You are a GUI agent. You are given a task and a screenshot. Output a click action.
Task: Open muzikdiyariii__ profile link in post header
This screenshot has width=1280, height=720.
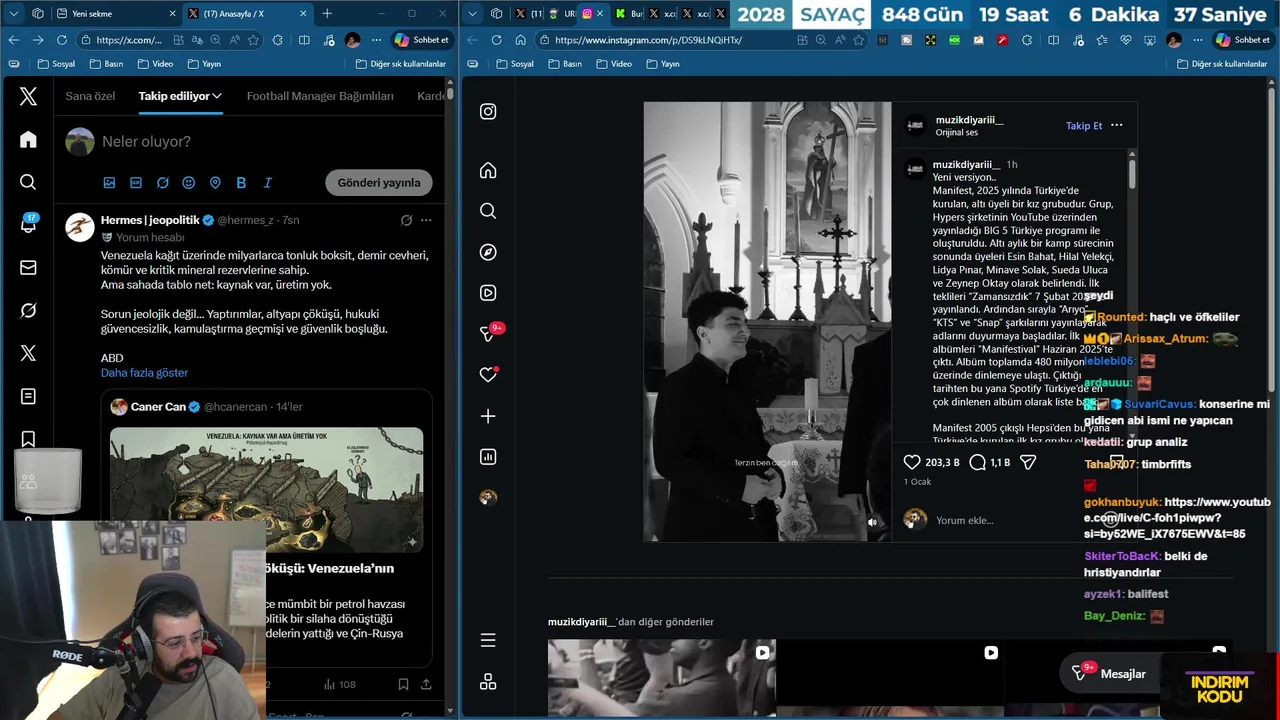pyautogui.click(x=969, y=120)
